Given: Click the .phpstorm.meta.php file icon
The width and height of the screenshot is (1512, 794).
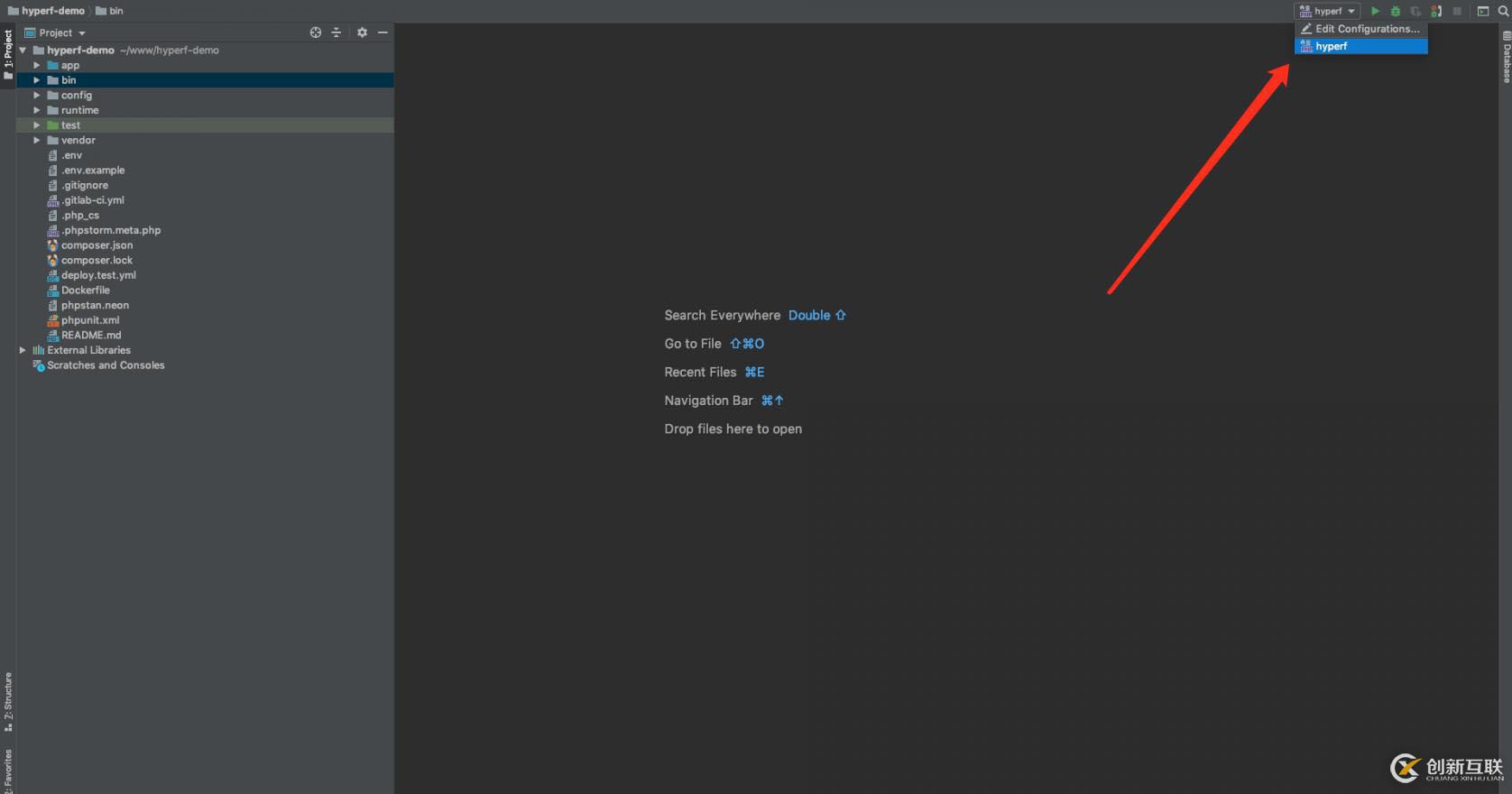Looking at the screenshot, I should pos(52,230).
